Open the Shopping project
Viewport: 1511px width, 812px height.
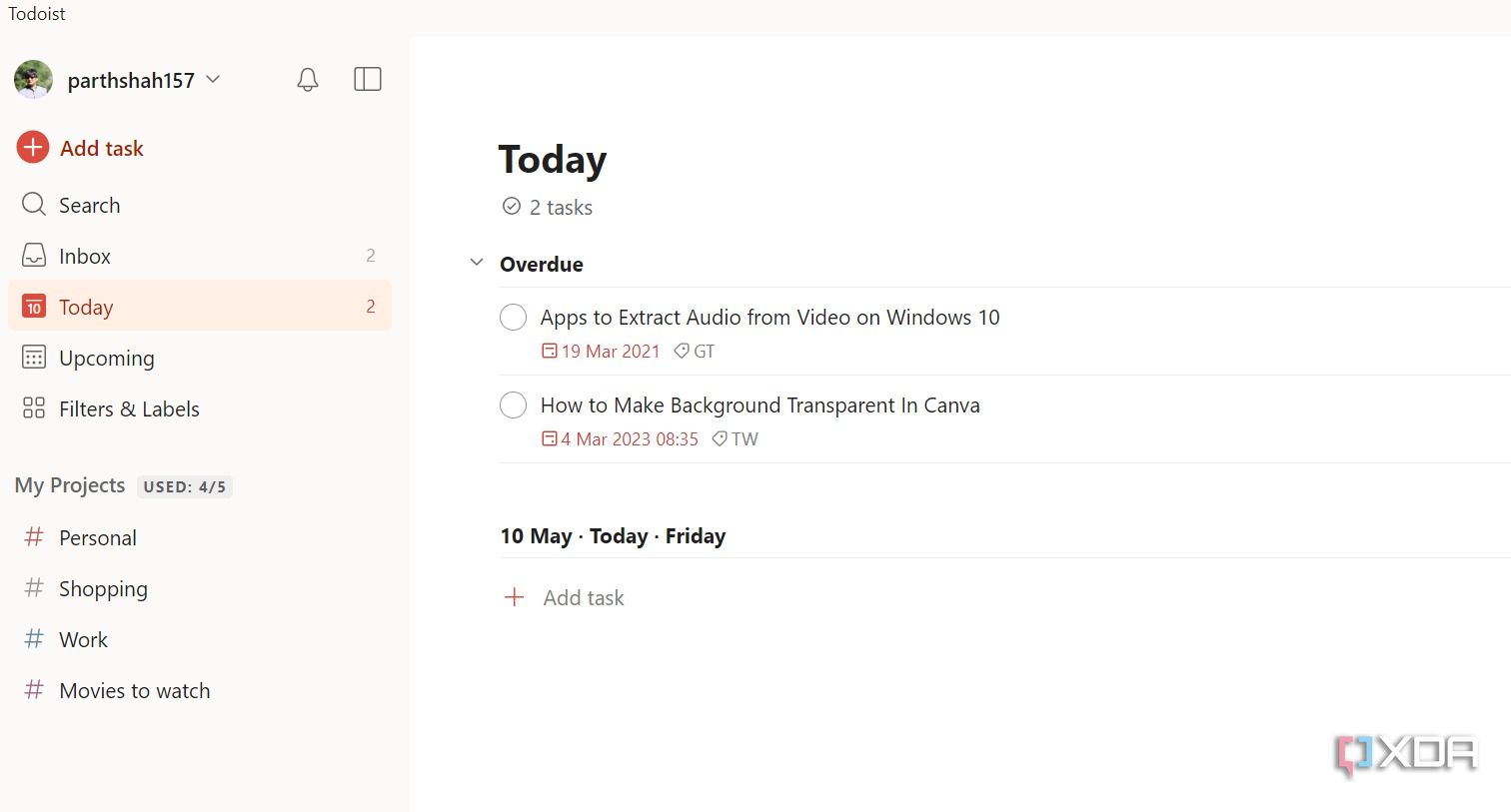click(x=103, y=588)
